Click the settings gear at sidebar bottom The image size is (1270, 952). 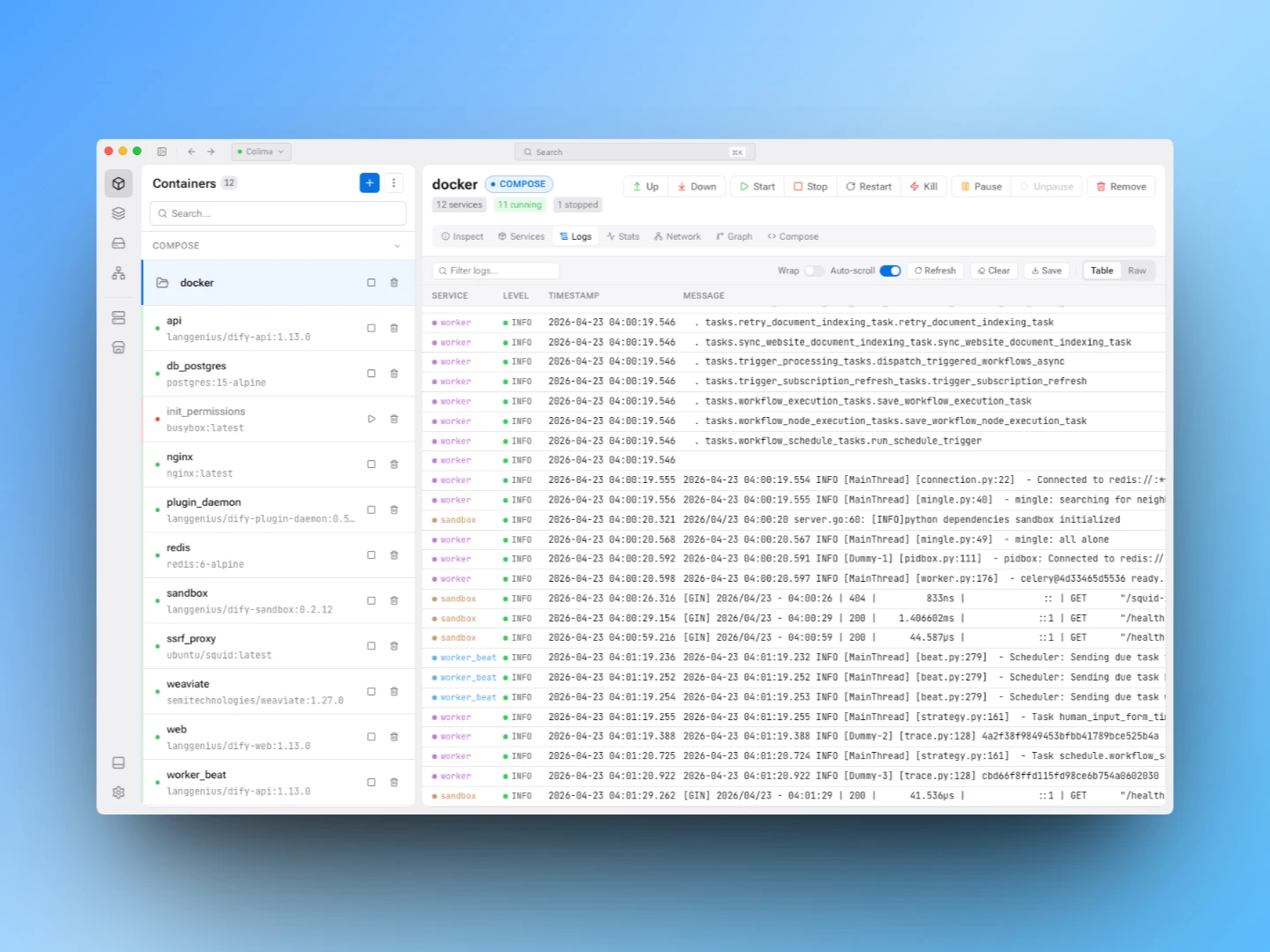point(118,792)
